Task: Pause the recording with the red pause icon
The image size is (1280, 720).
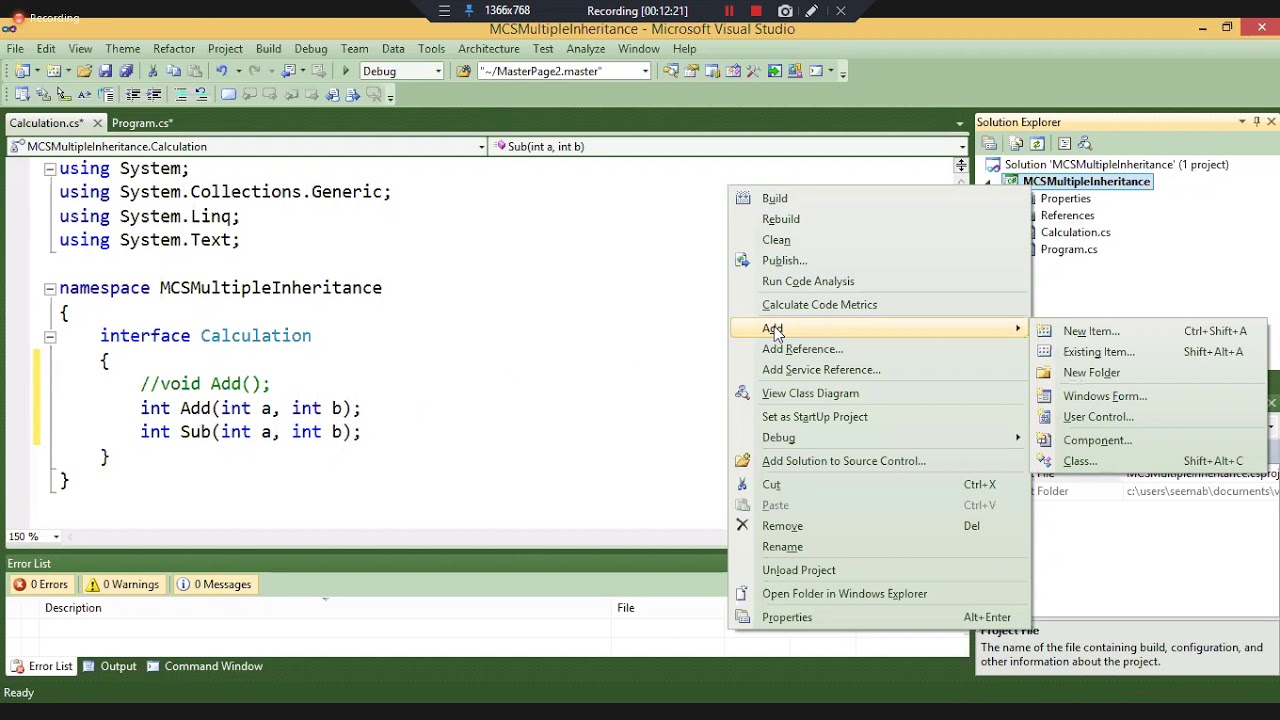Action: [729, 11]
